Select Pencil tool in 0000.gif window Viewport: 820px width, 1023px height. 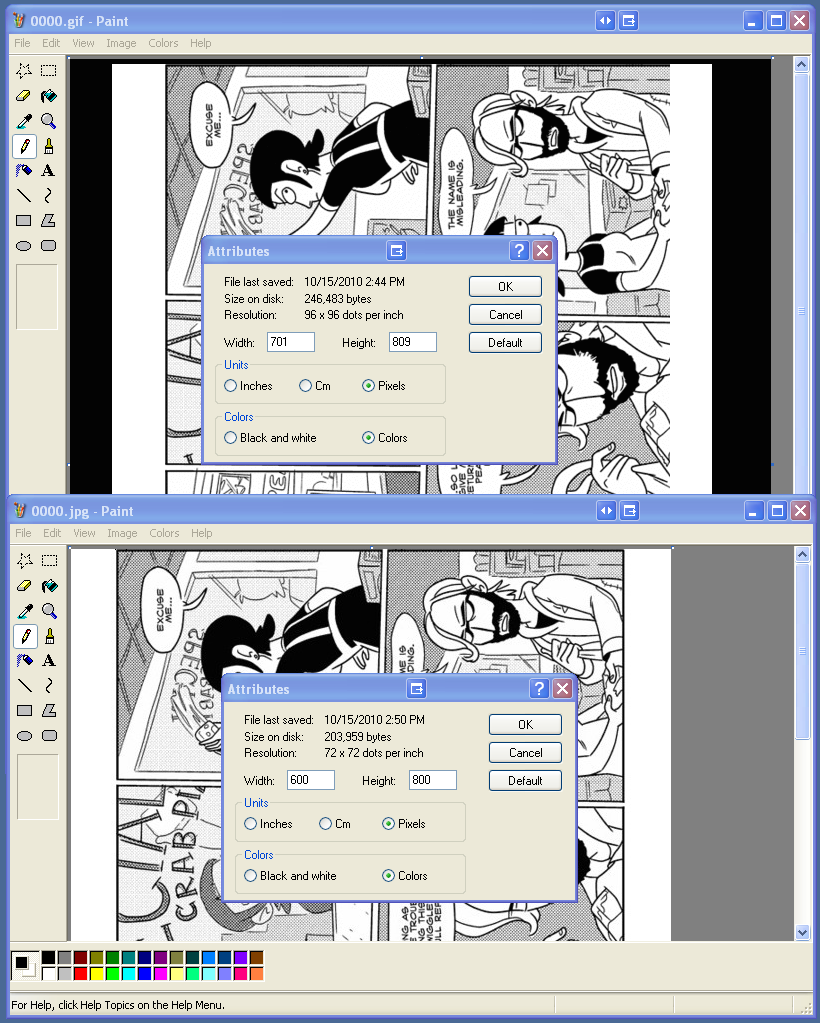24,145
